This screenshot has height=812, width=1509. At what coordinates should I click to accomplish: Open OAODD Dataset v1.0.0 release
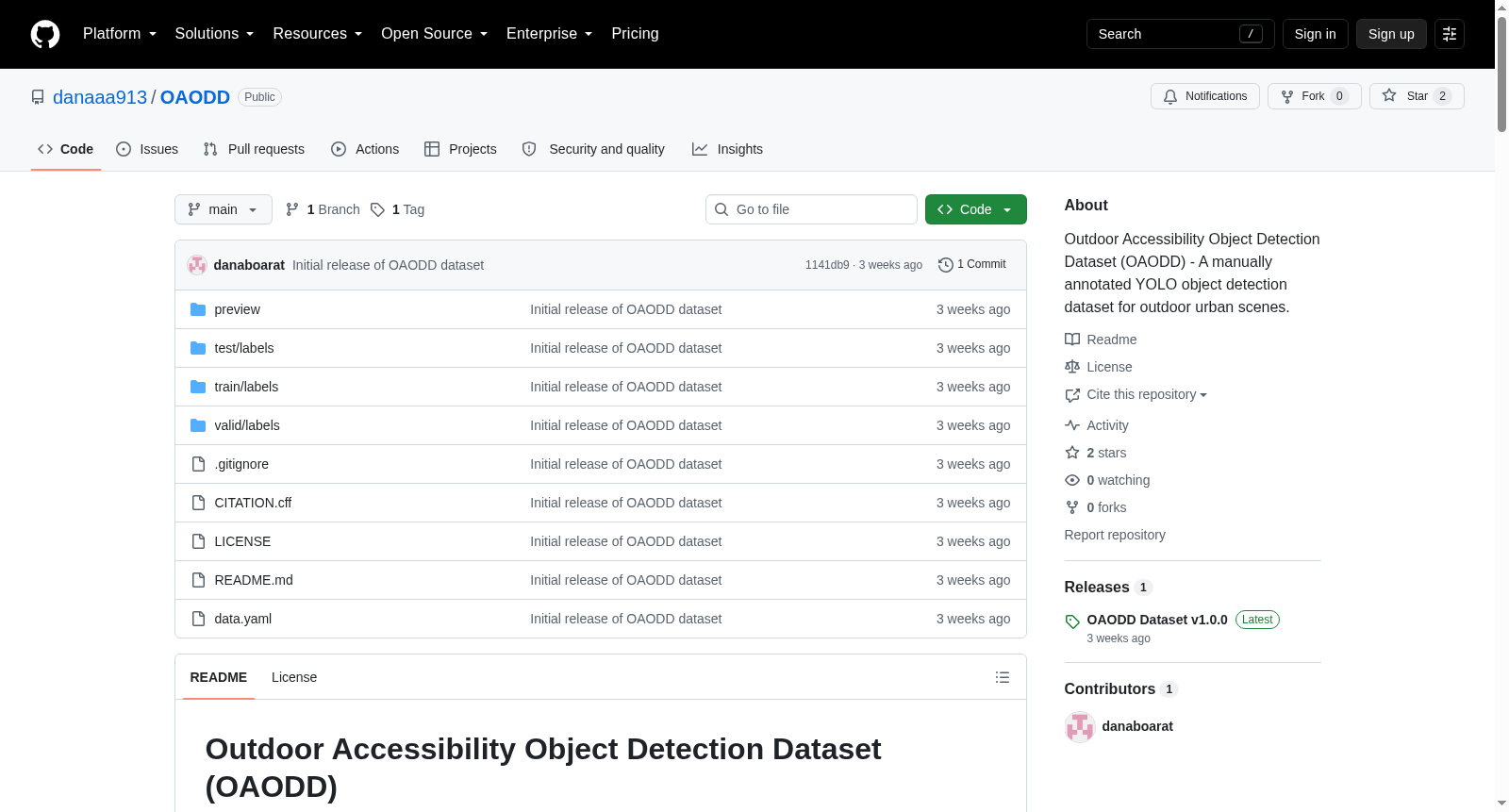coord(1157,620)
